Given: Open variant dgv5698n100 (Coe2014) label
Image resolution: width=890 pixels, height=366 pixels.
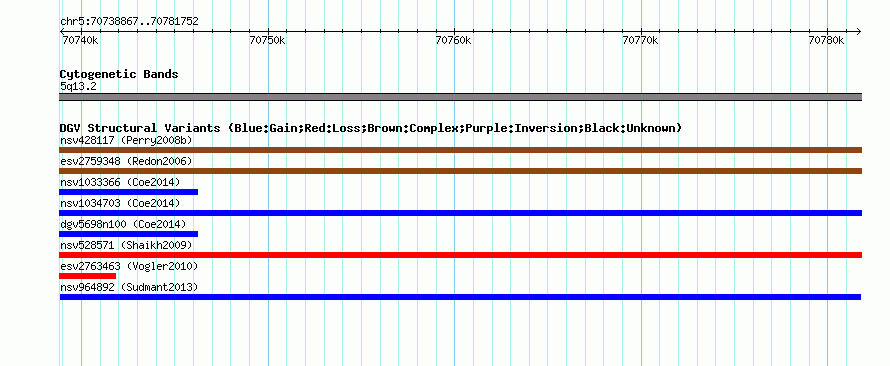Looking at the screenshot, I should click(x=123, y=224).
